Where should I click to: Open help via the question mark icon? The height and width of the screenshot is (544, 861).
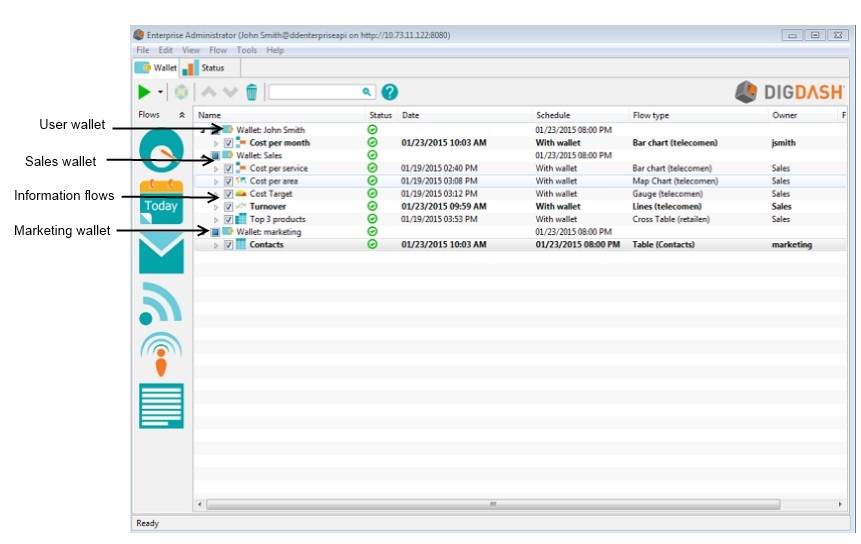(x=389, y=92)
